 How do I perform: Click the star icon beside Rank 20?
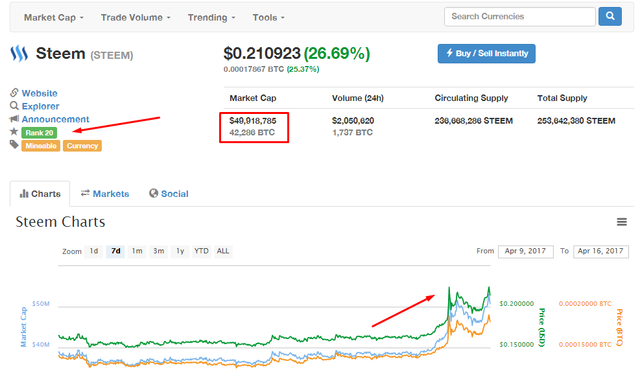(x=14, y=132)
